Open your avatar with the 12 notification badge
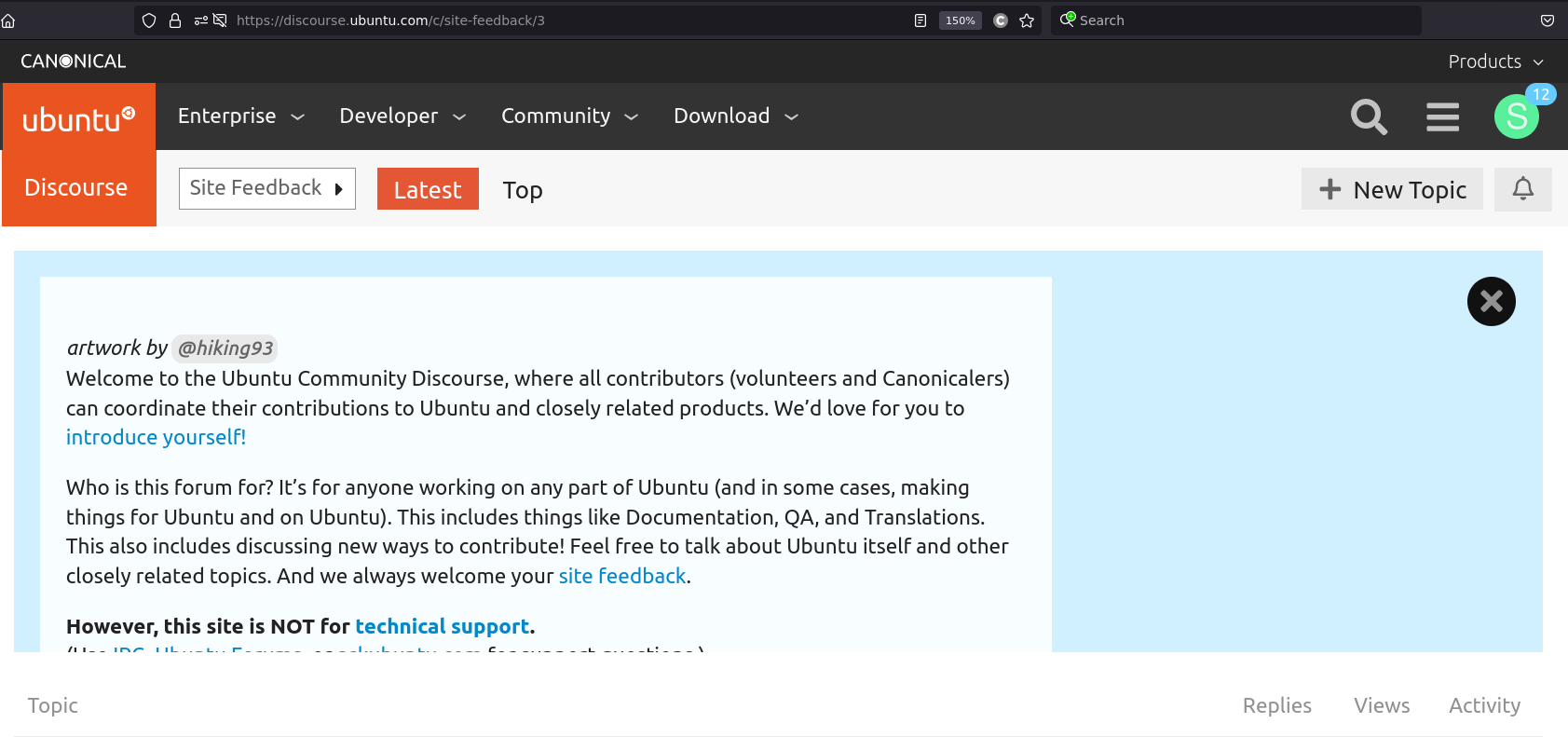 pos(1516,117)
